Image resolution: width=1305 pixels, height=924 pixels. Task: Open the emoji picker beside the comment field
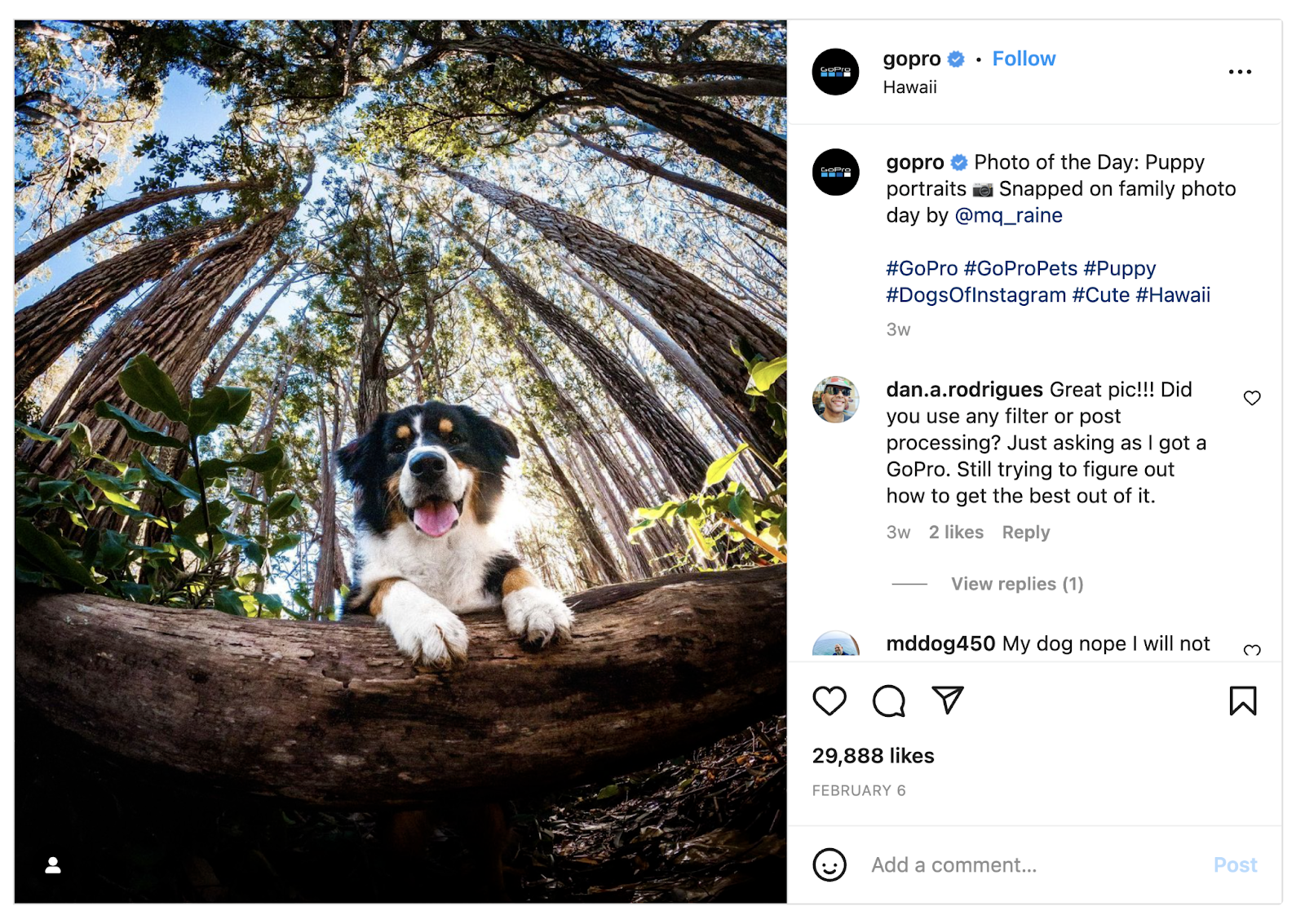pyautogui.click(x=830, y=864)
